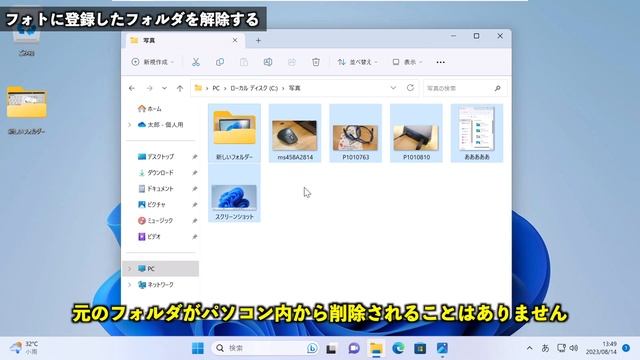
Task: Click pin icon beside ビデオ
Action: (195, 236)
